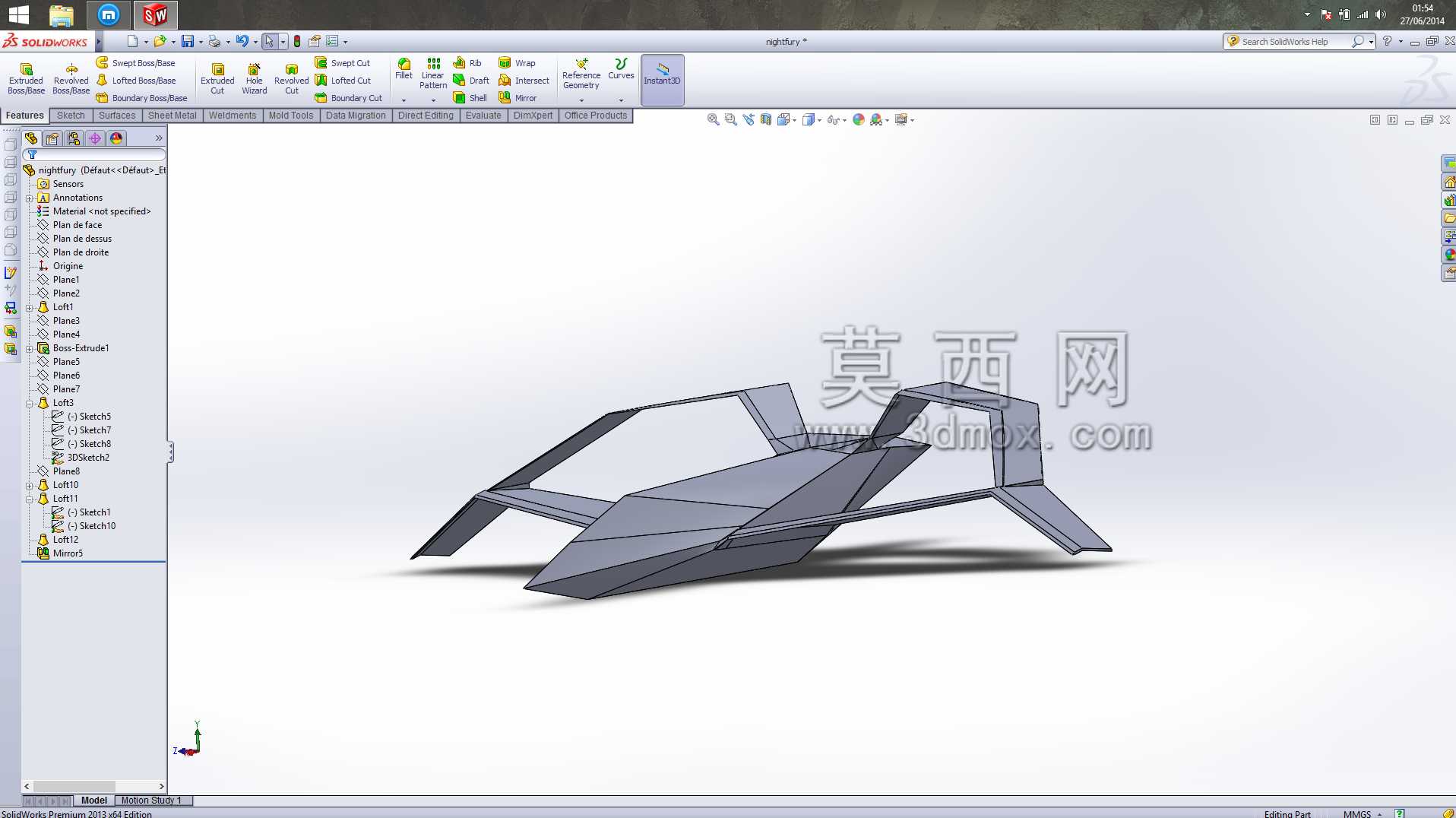The height and width of the screenshot is (818, 1456).
Task: Expand FeatureManager tabs chevron
Action: point(159,138)
